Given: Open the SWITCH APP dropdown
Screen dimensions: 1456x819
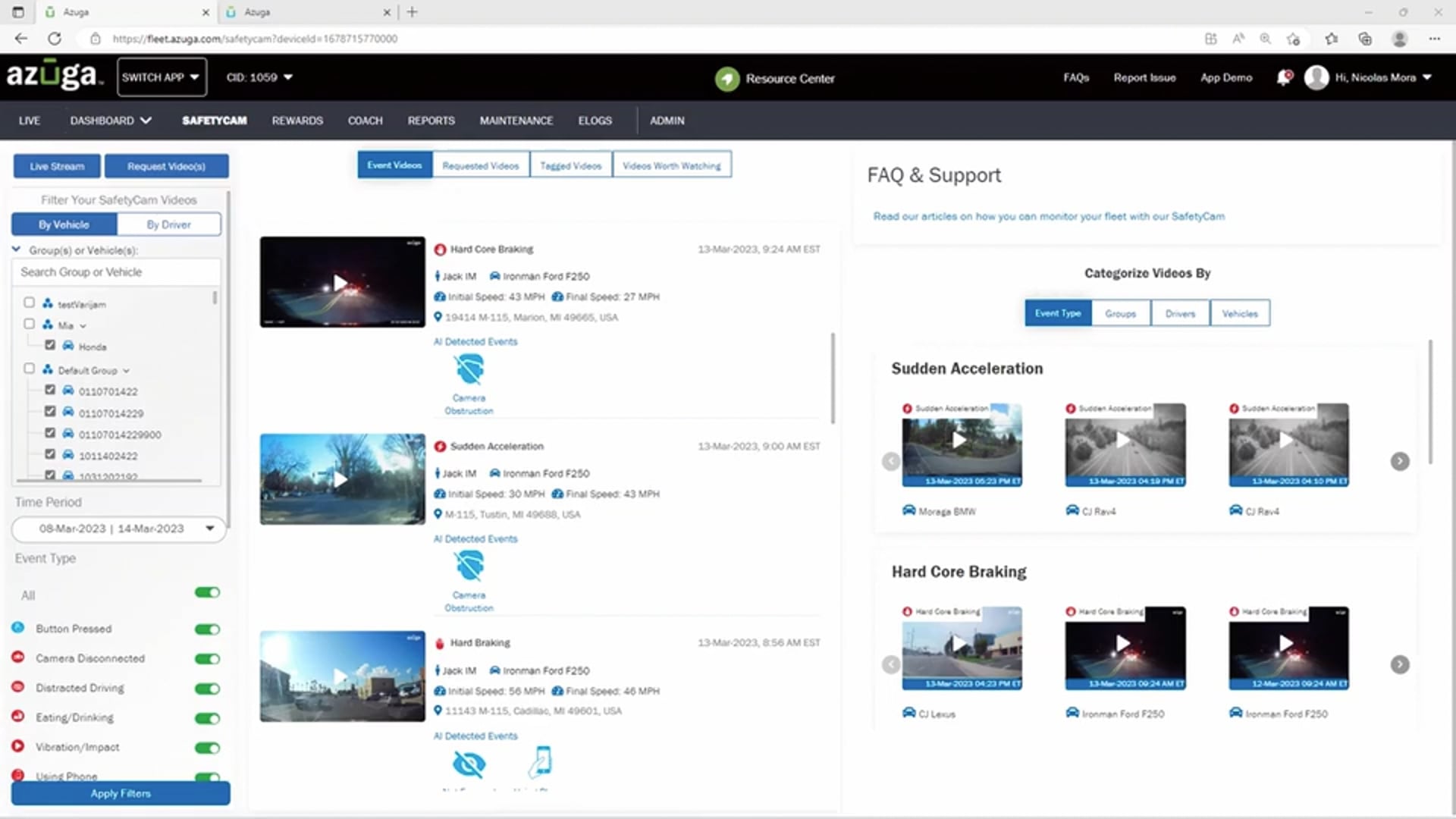Looking at the screenshot, I should (x=162, y=77).
